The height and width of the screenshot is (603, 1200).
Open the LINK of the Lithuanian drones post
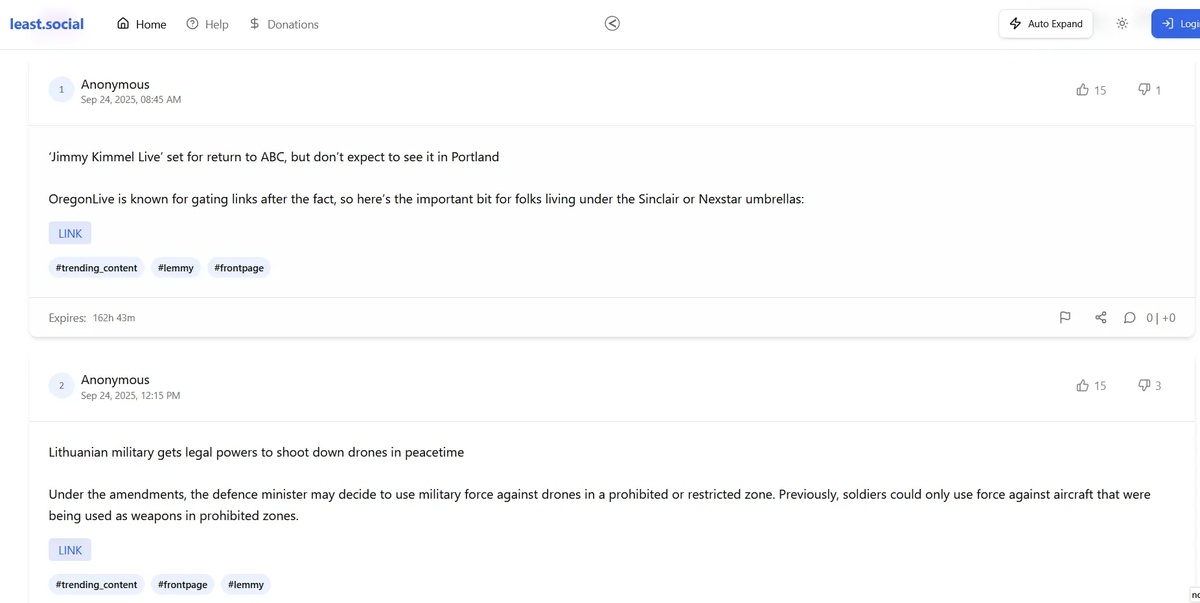(70, 550)
